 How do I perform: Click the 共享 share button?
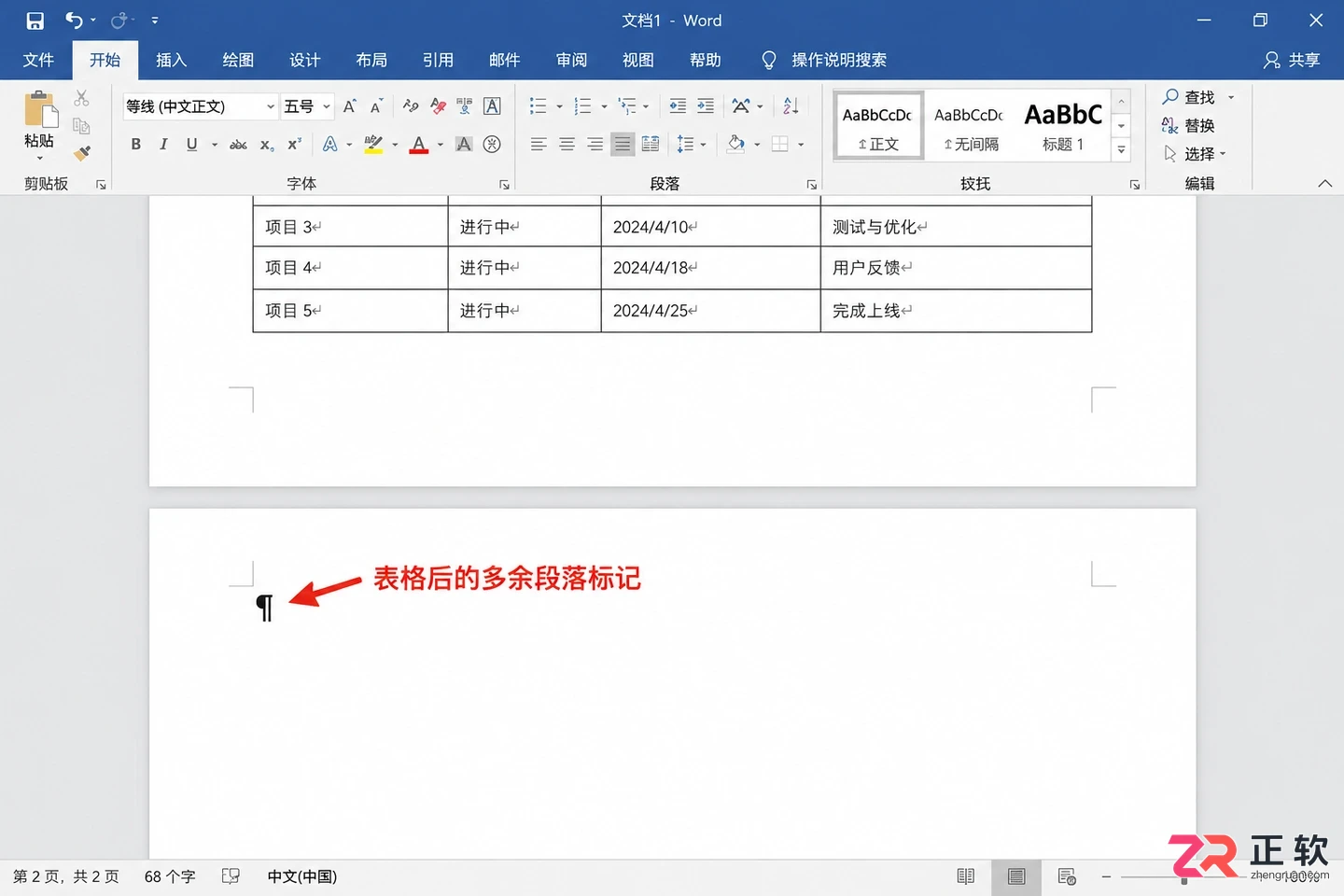pos(1292,60)
